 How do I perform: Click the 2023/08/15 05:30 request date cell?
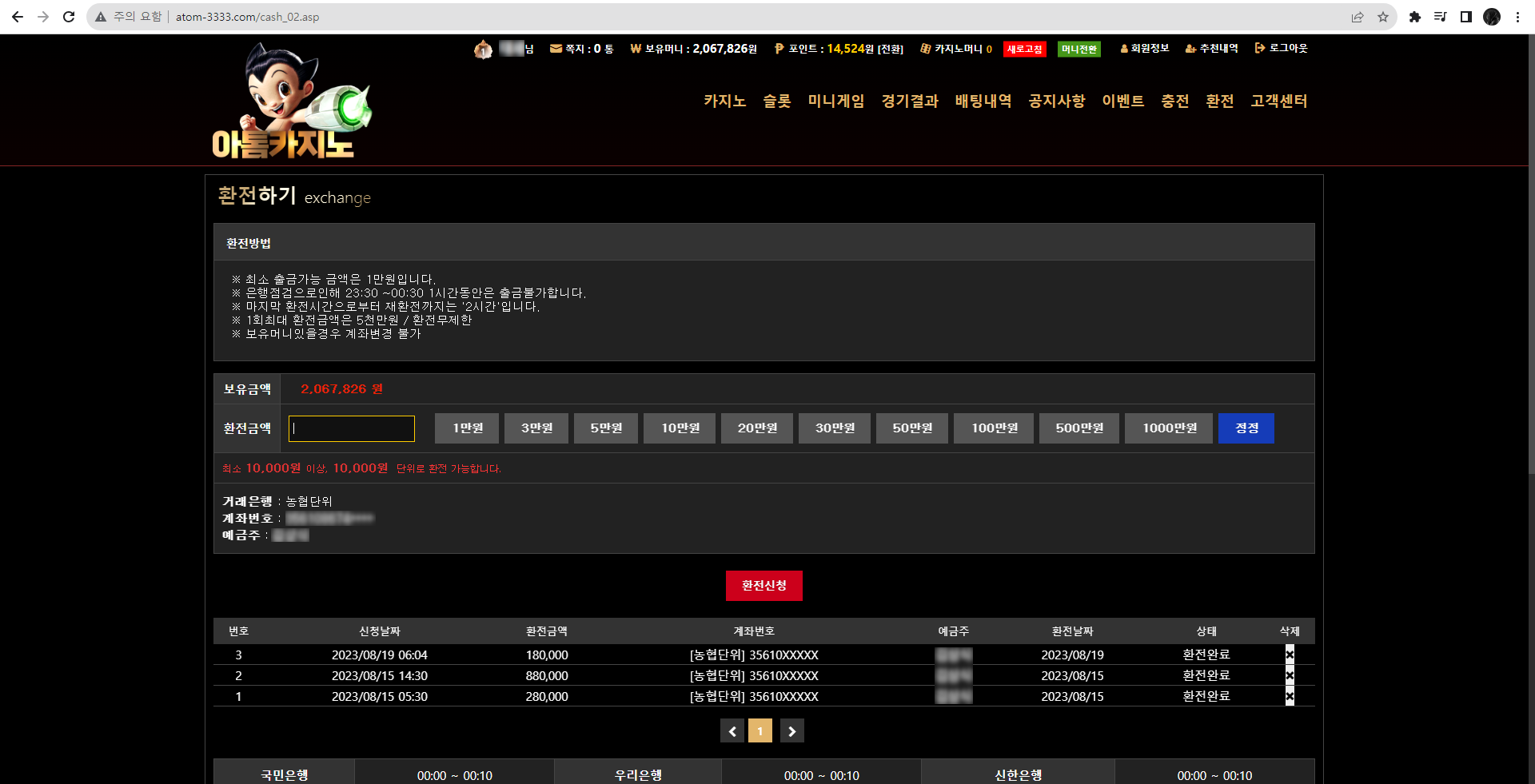(x=380, y=696)
